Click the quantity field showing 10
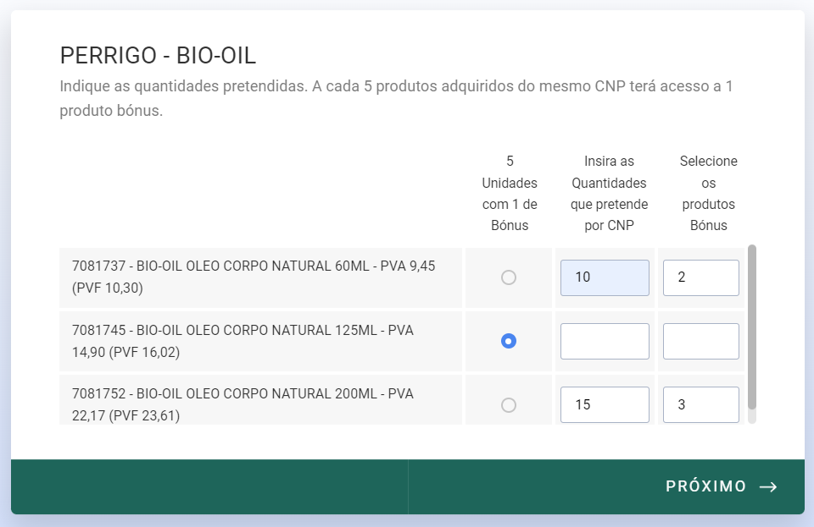 pyautogui.click(x=604, y=278)
